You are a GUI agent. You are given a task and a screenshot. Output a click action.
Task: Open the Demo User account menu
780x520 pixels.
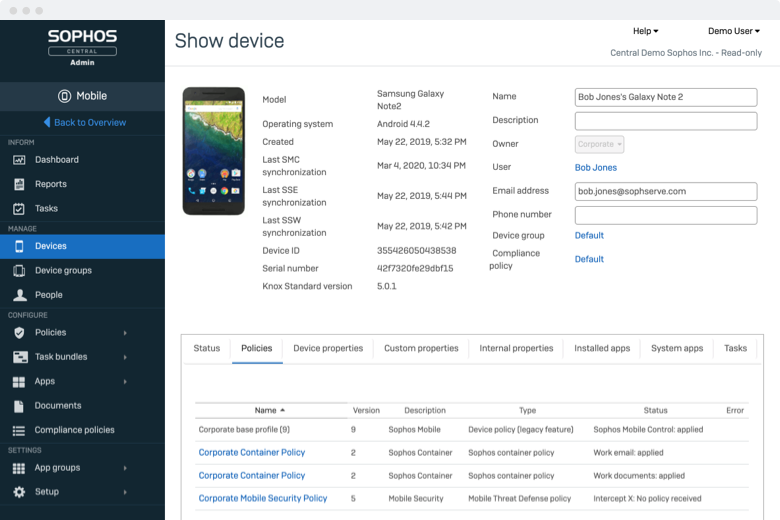[x=731, y=32]
